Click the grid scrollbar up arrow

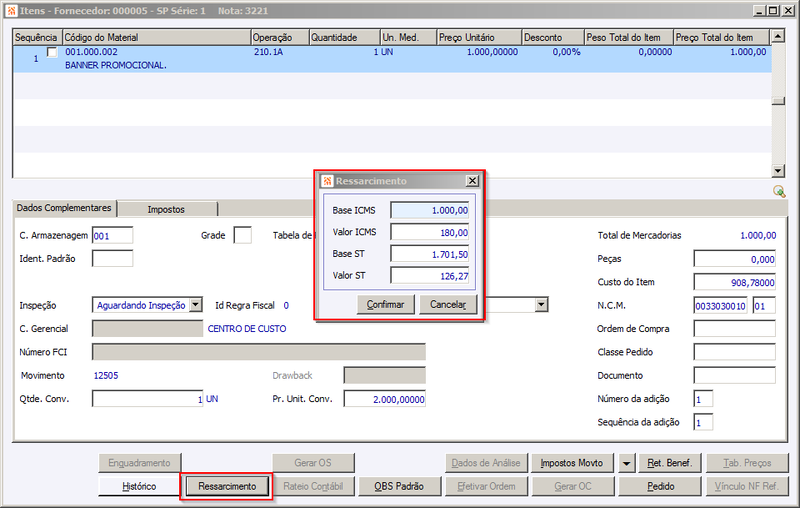click(778, 36)
